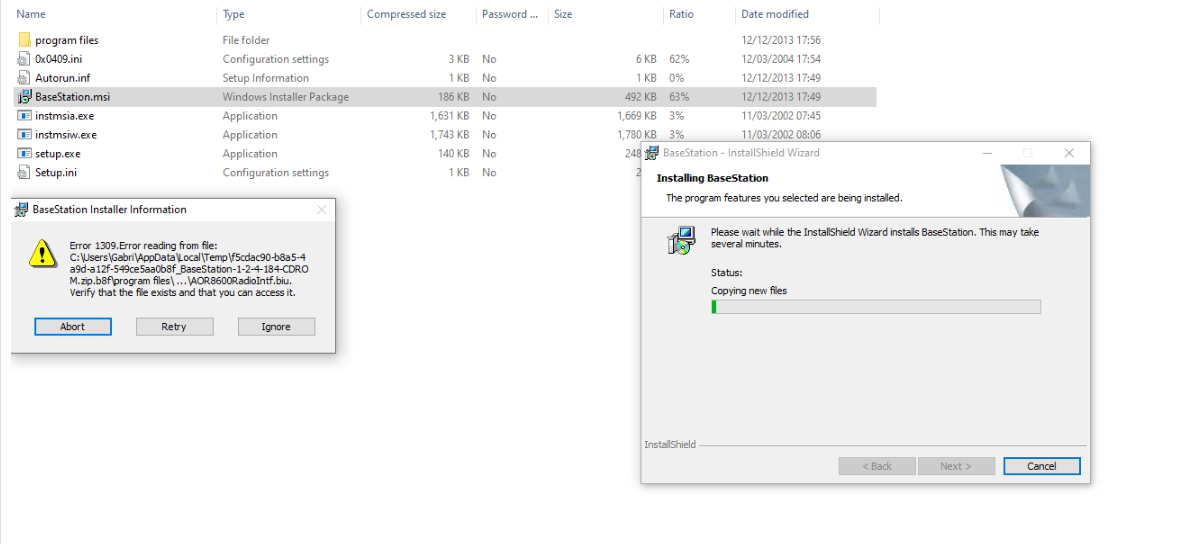Image resolution: width=1202 pixels, height=544 pixels.
Task: Click the disabled Next button in the wizard
Action: [956, 466]
